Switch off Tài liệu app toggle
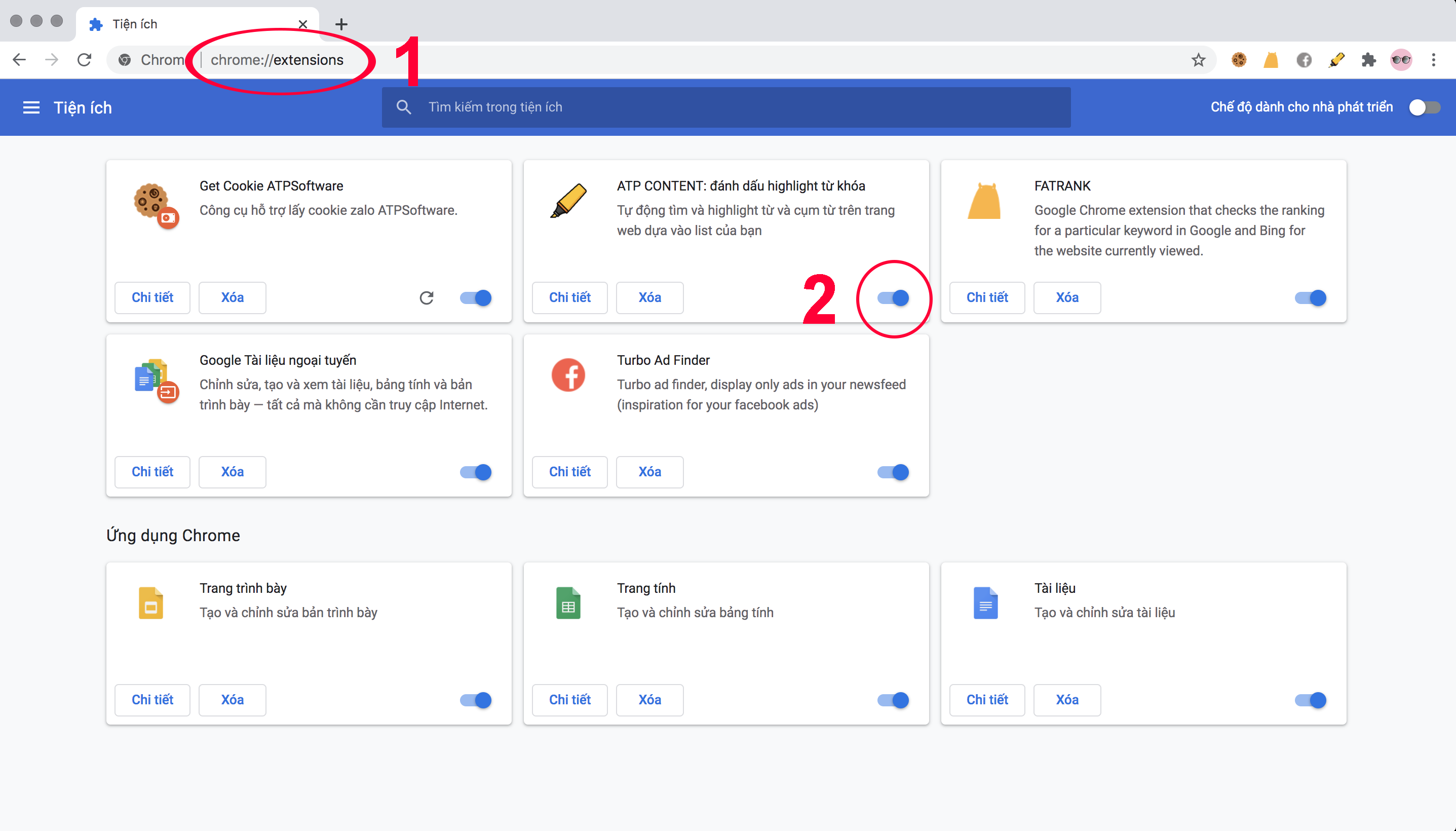 point(1311,700)
